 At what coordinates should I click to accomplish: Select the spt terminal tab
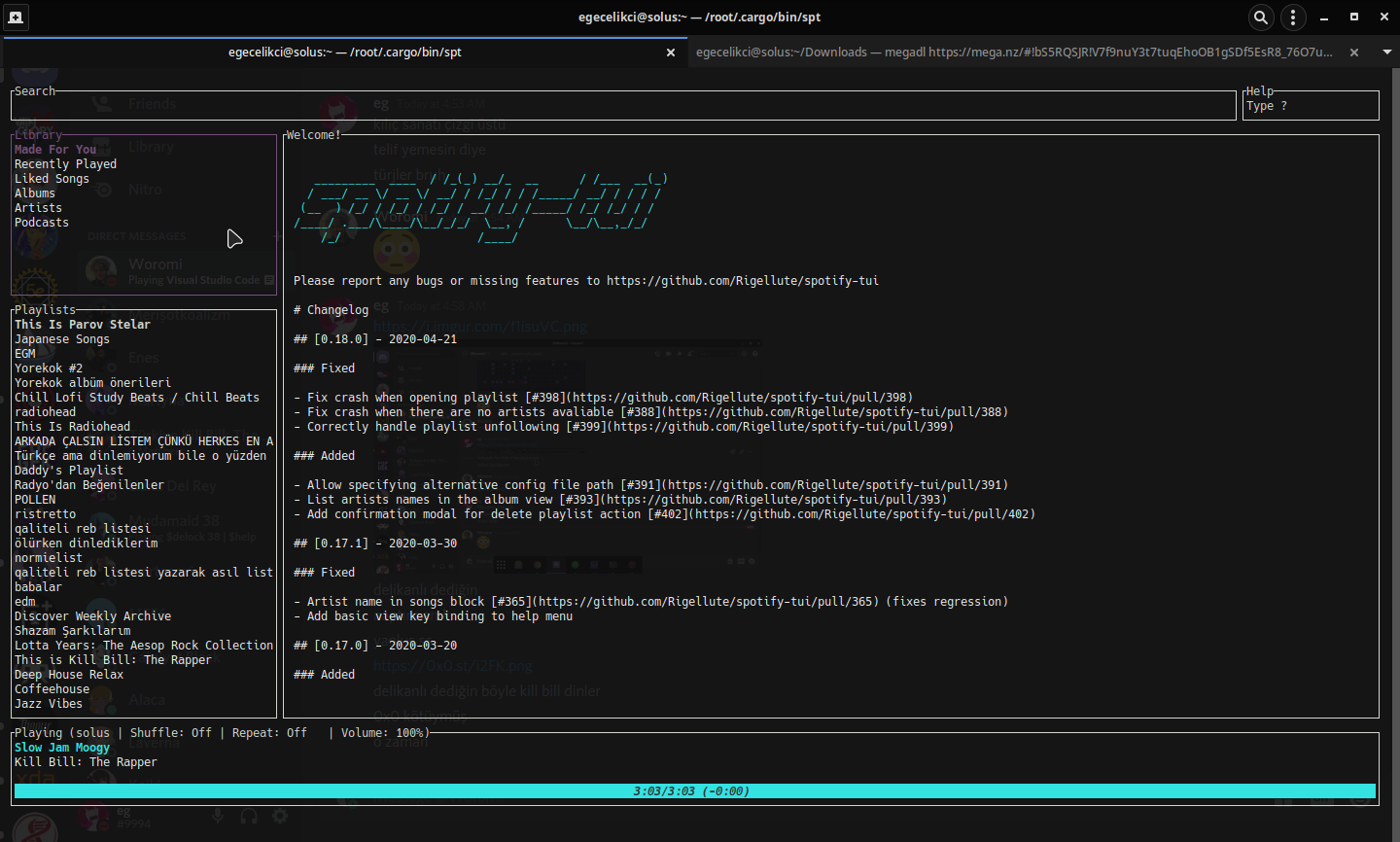coord(344,53)
